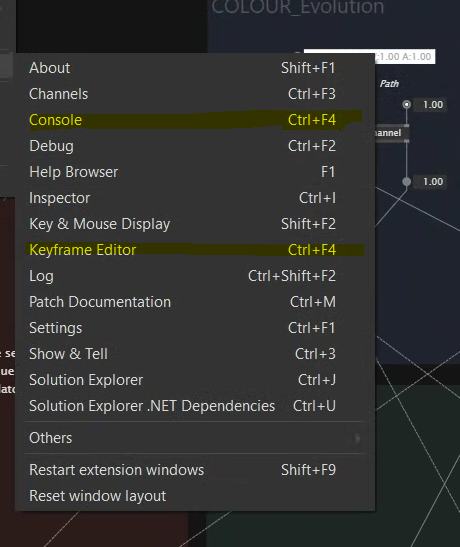Open the About menu entry
460x547 pixels.
[x=195, y=68]
